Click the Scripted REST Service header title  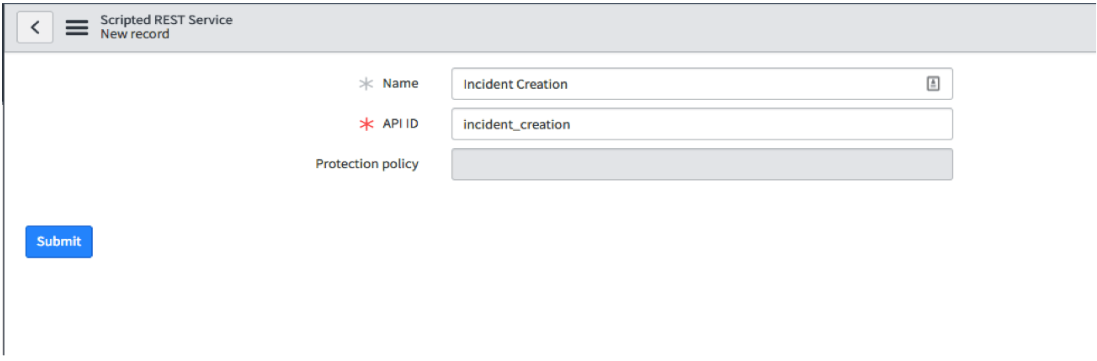click(x=167, y=20)
